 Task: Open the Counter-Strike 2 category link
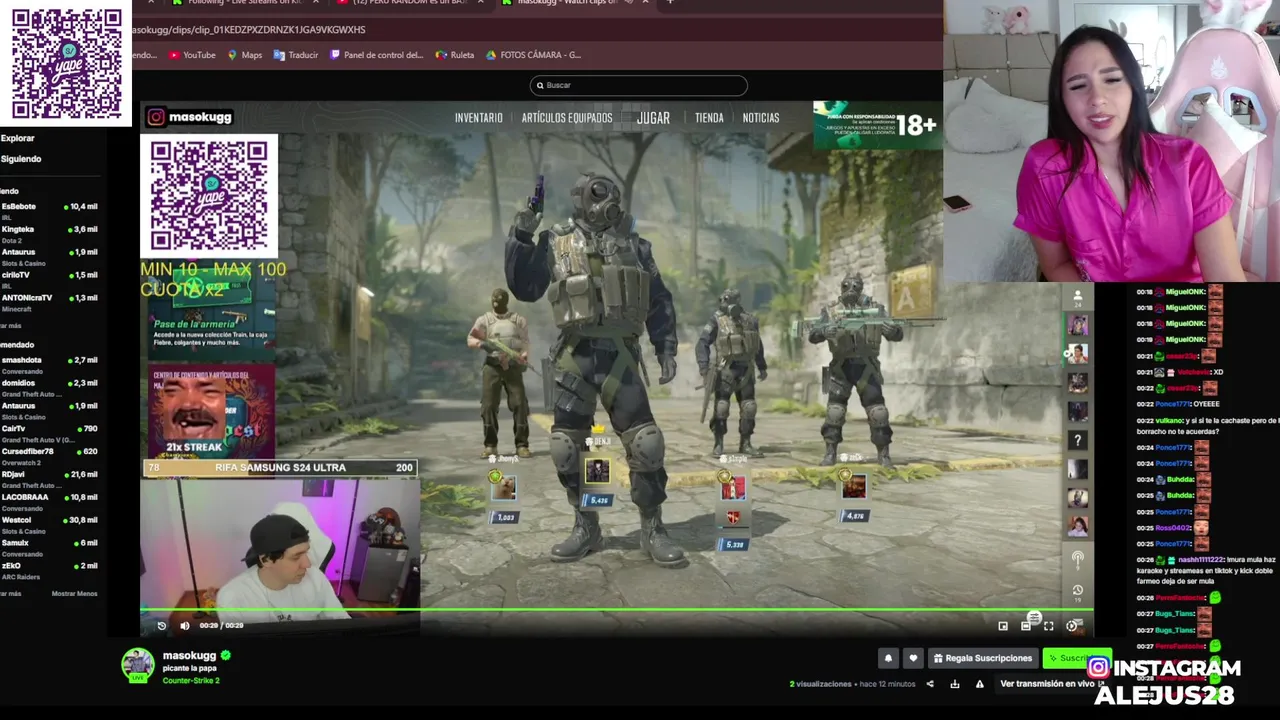tap(190, 681)
